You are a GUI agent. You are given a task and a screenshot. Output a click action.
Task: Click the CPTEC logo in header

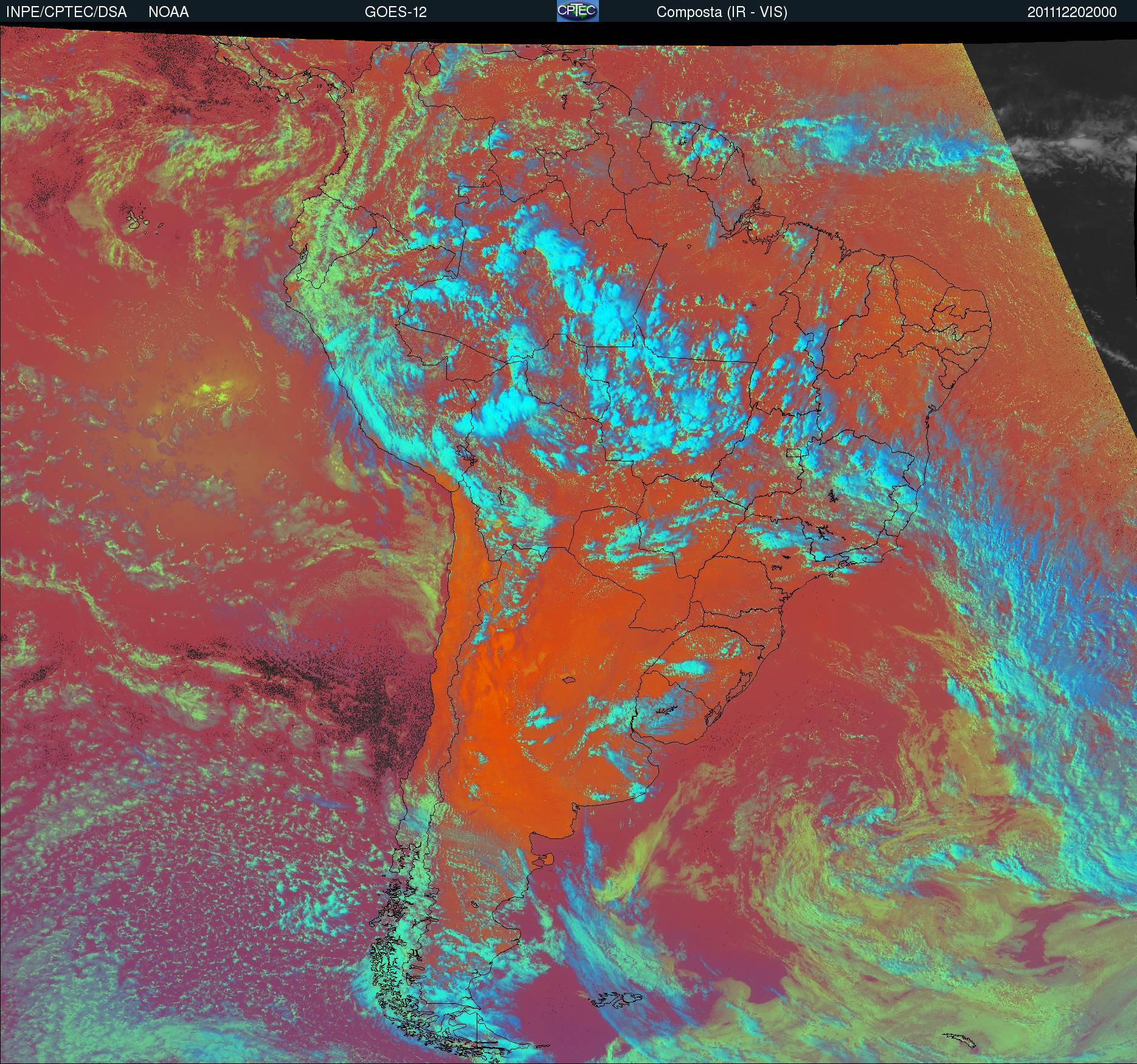tap(578, 11)
